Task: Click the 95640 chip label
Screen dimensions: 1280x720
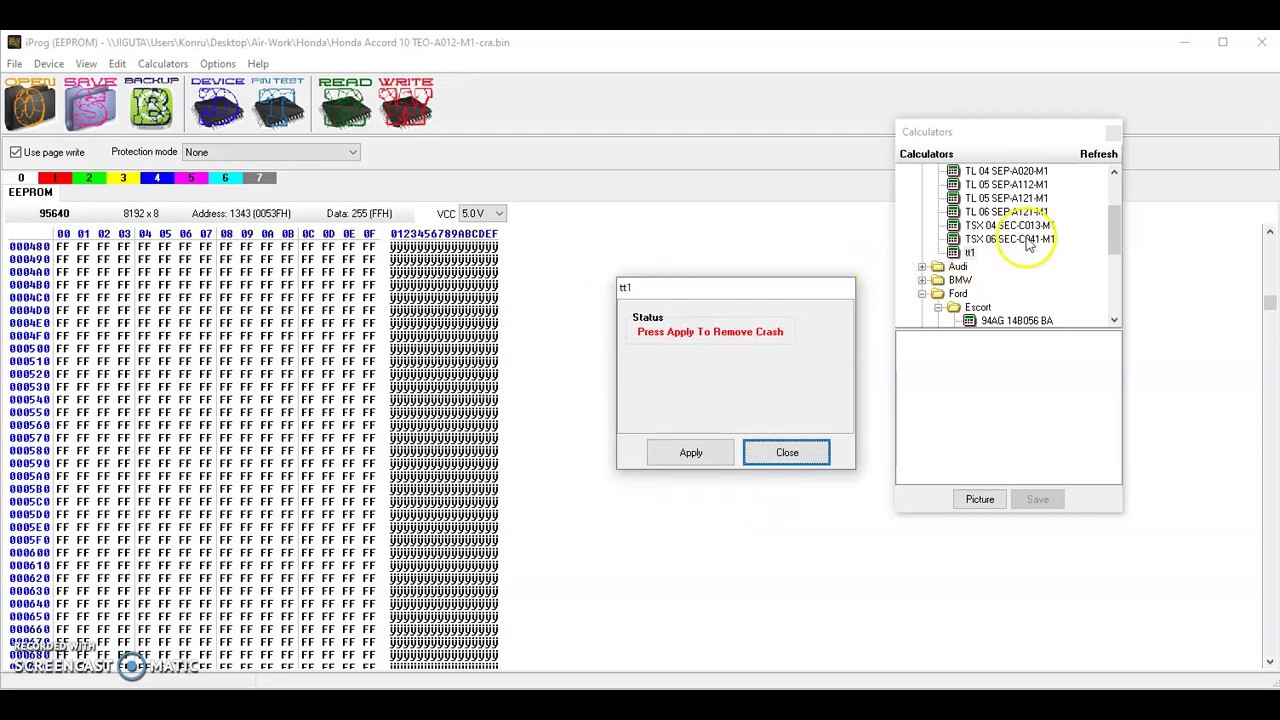Action: tap(54, 213)
